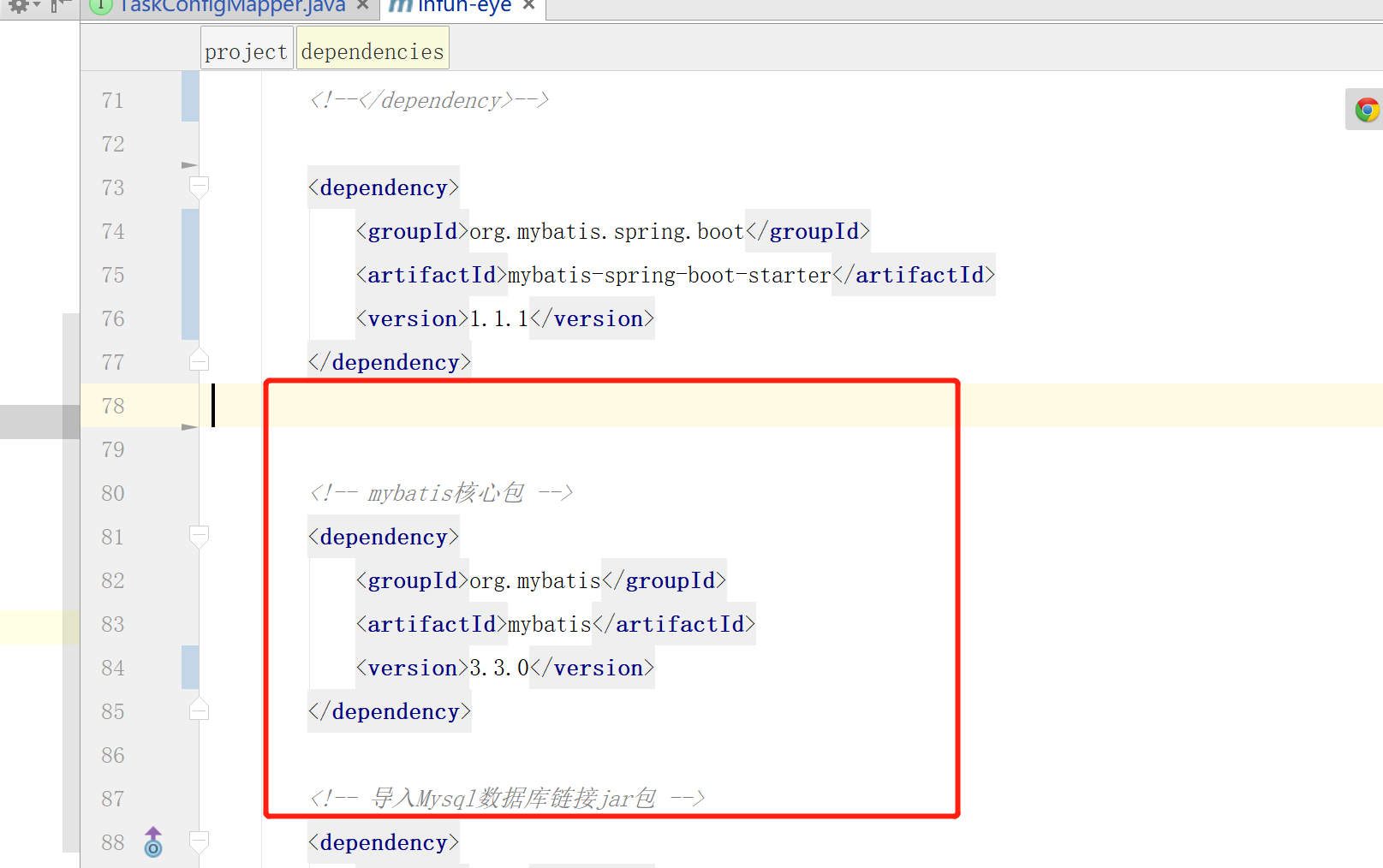Click the mybatis artifactId value on line 83

click(x=550, y=624)
